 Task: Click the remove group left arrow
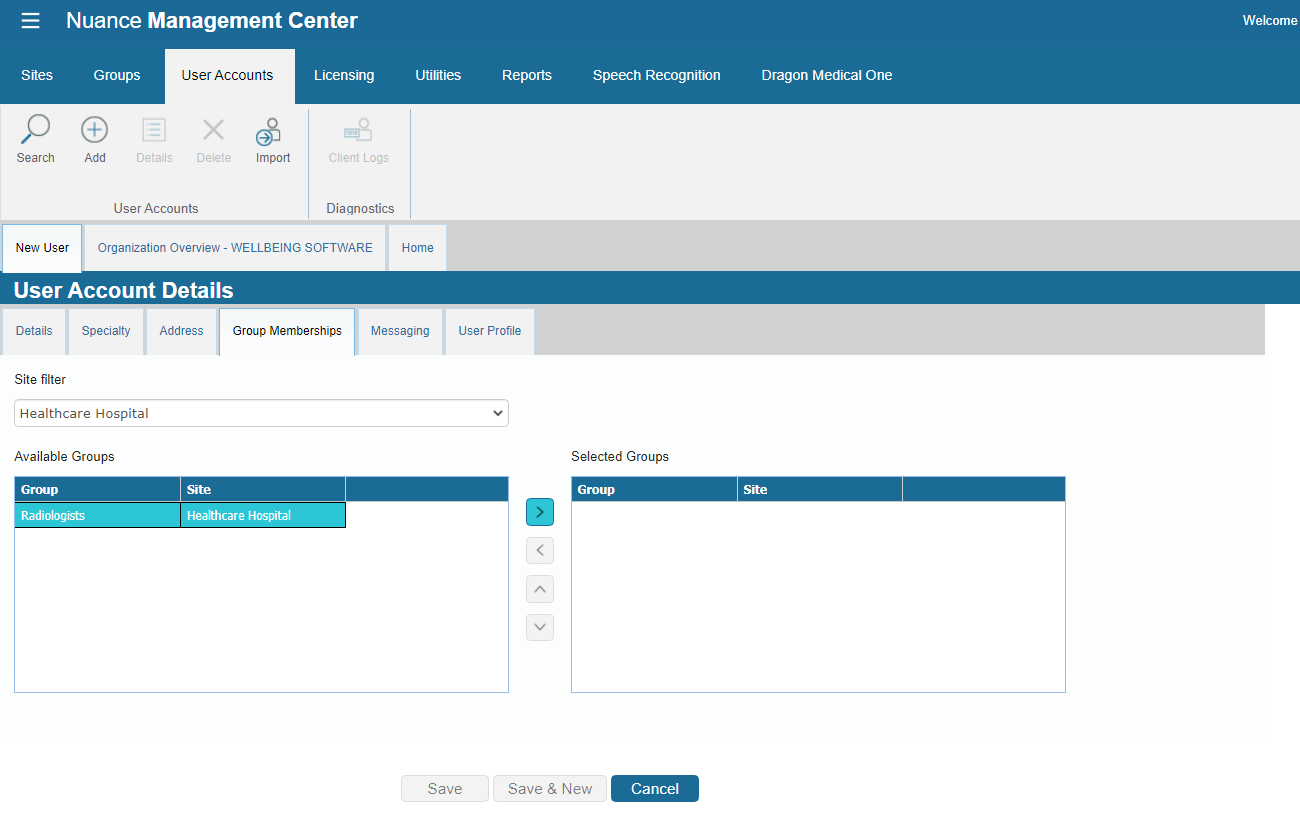pyautogui.click(x=540, y=550)
